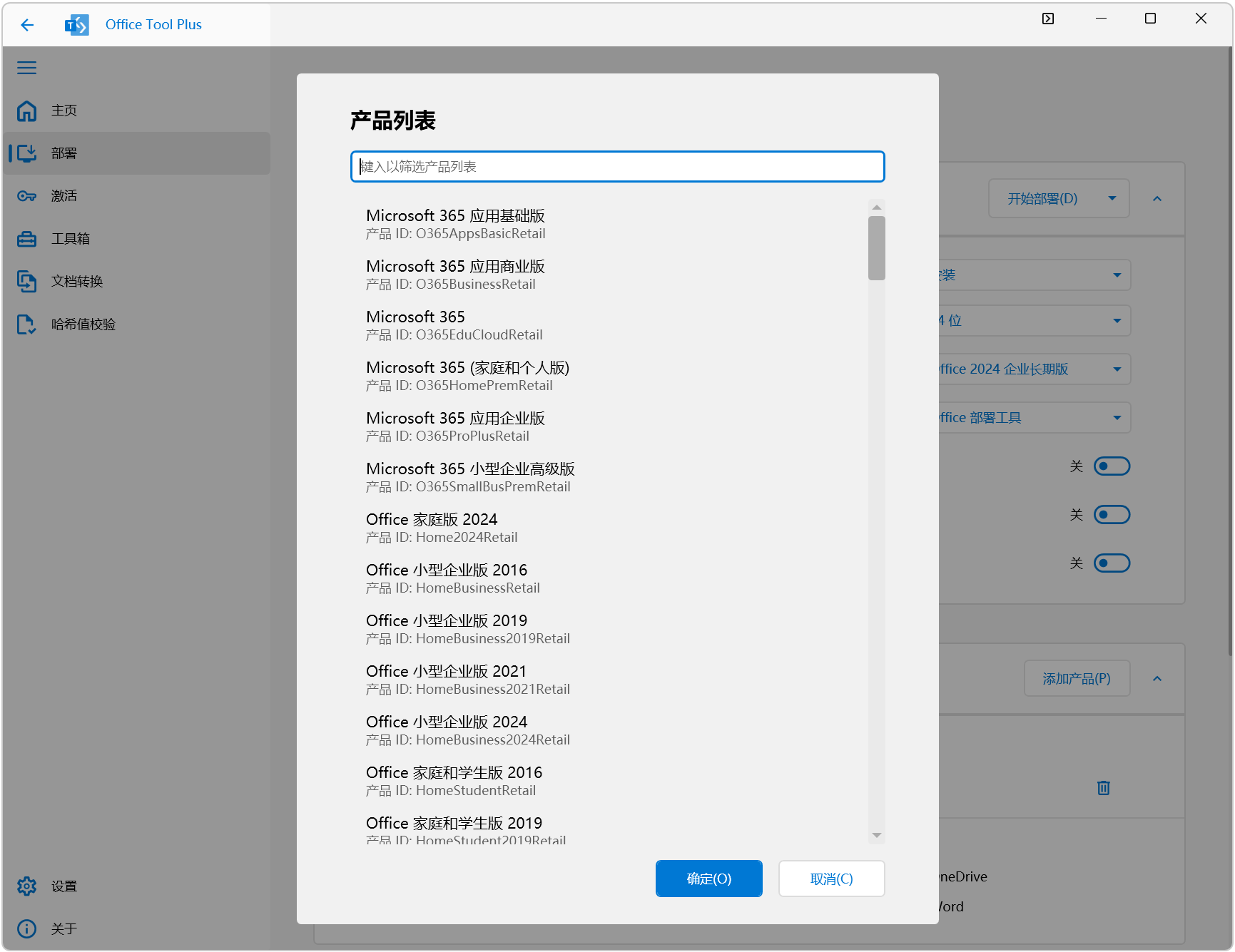Viewport: 1235px width, 952px height.
Task: Cancel the dialog with 取消(C)
Action: (x=832, y=879)
